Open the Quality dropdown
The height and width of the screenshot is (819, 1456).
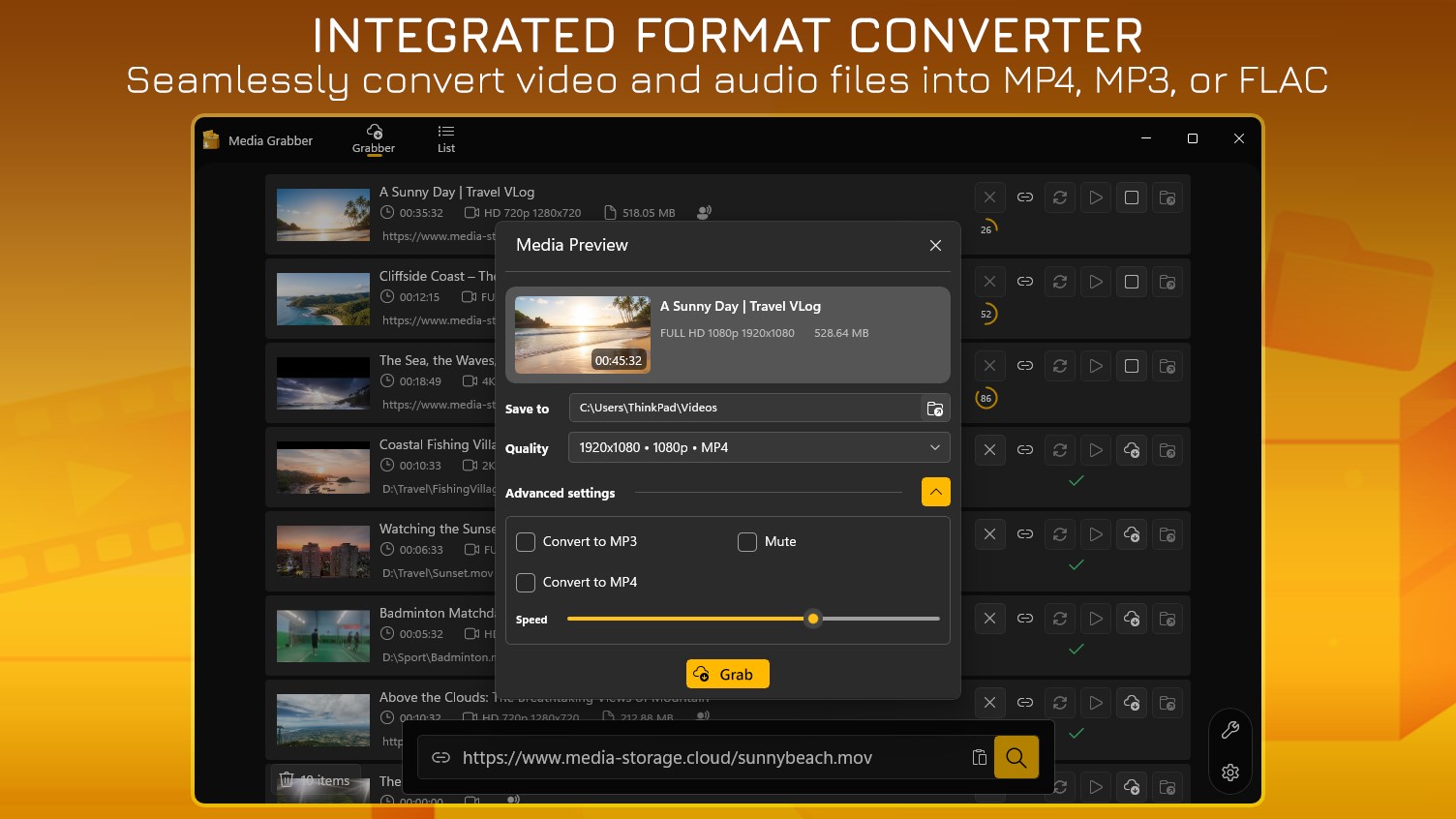click(759, 447)
